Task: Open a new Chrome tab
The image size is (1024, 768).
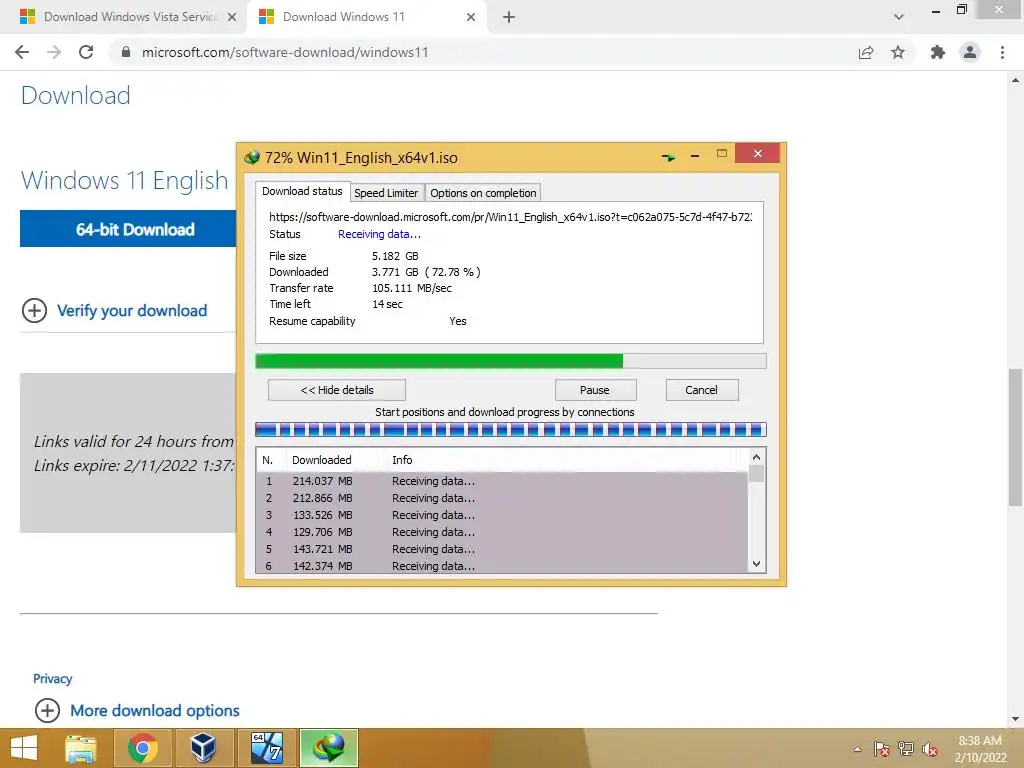Action: 509,17
